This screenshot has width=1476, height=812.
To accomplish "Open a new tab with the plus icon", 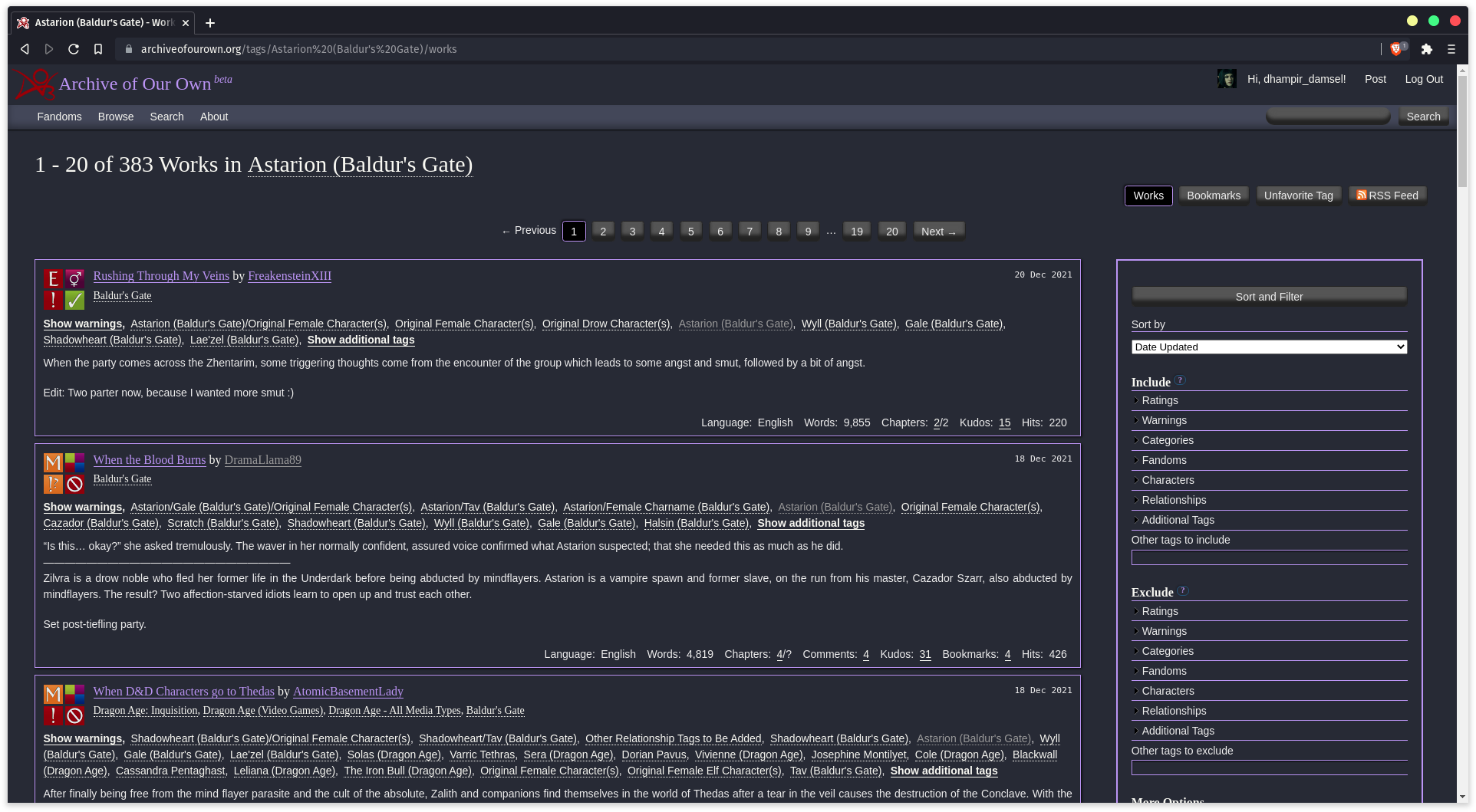I will coord(210,23).
